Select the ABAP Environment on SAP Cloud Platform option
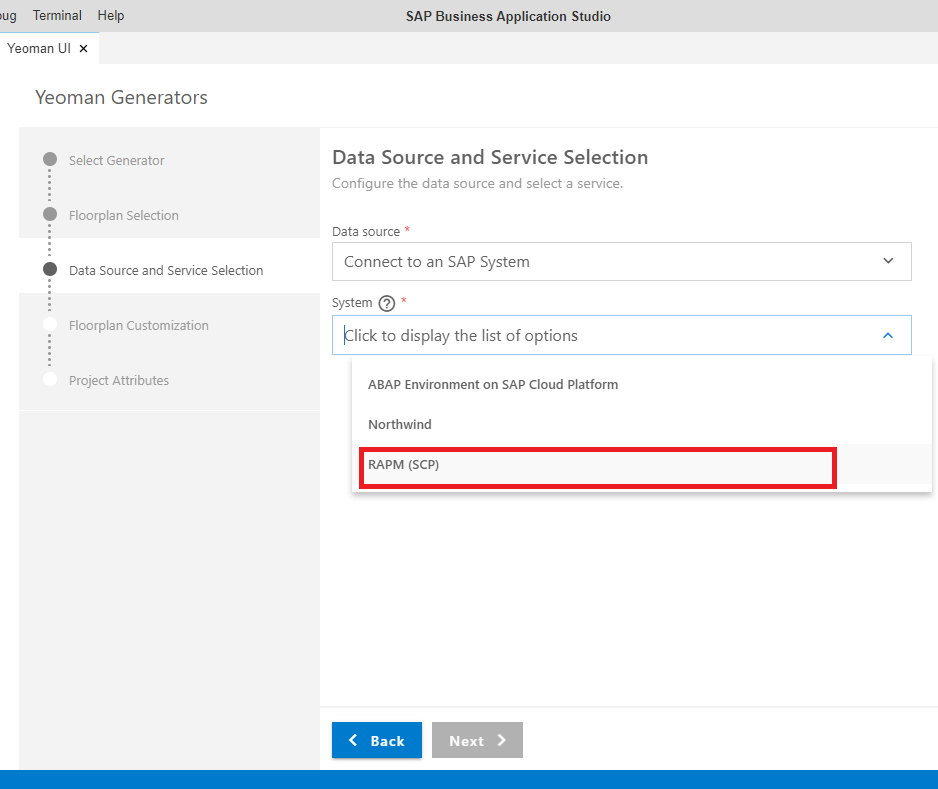Viewport: 938px width, 789px height. point(493,384)
